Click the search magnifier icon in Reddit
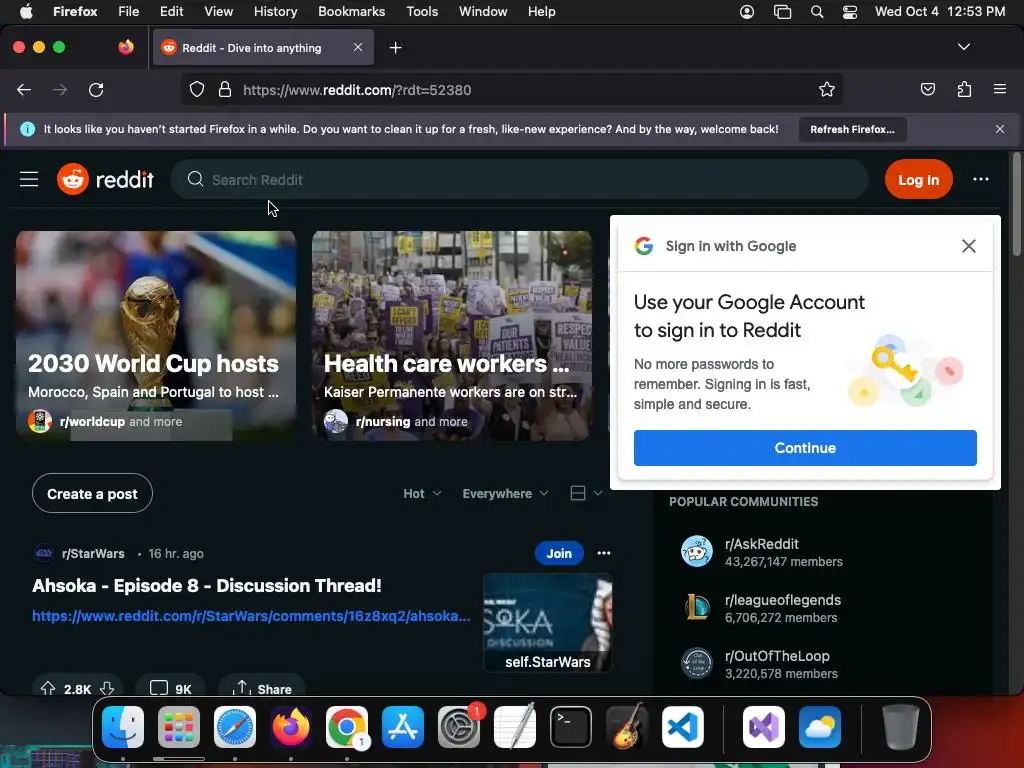 tap(195, 179)
